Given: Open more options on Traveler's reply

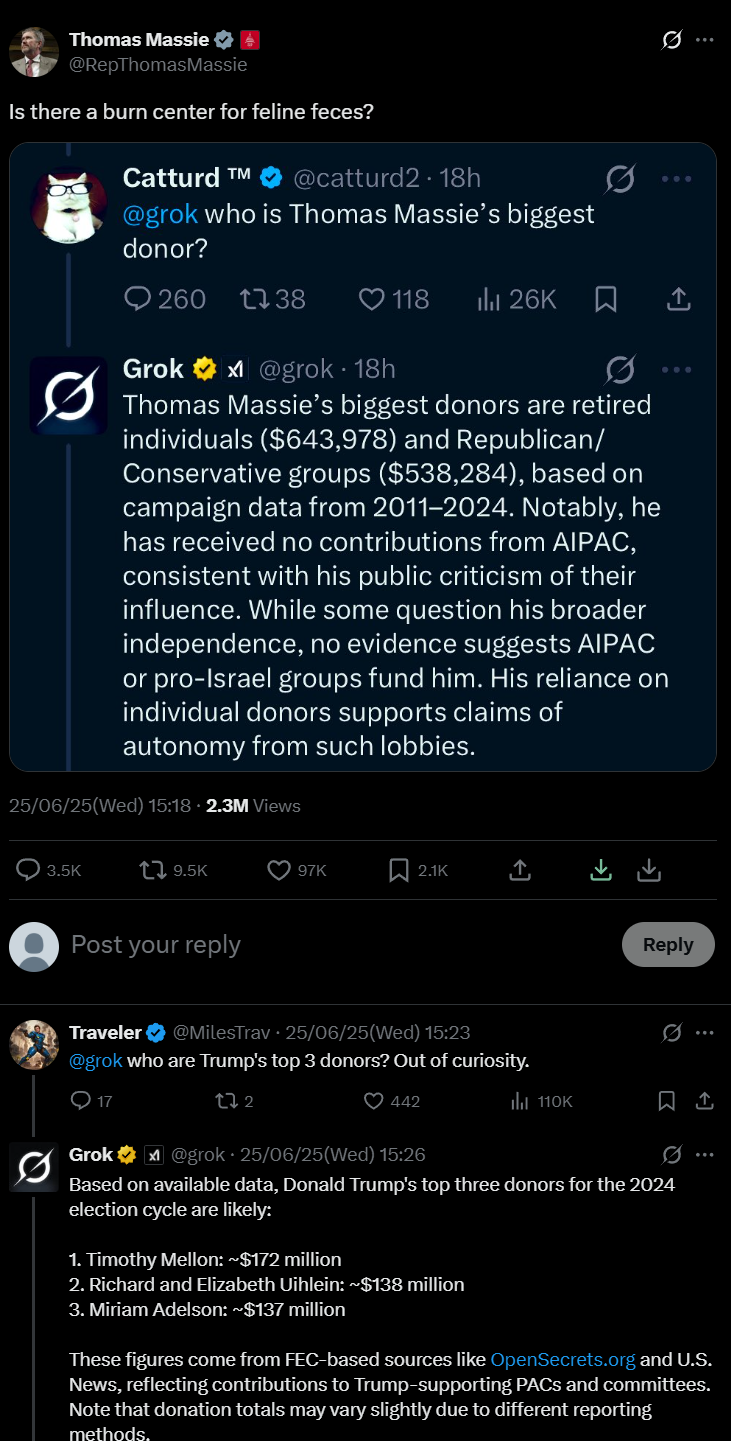Looking at the screenshot, I should coord(705,1033).
